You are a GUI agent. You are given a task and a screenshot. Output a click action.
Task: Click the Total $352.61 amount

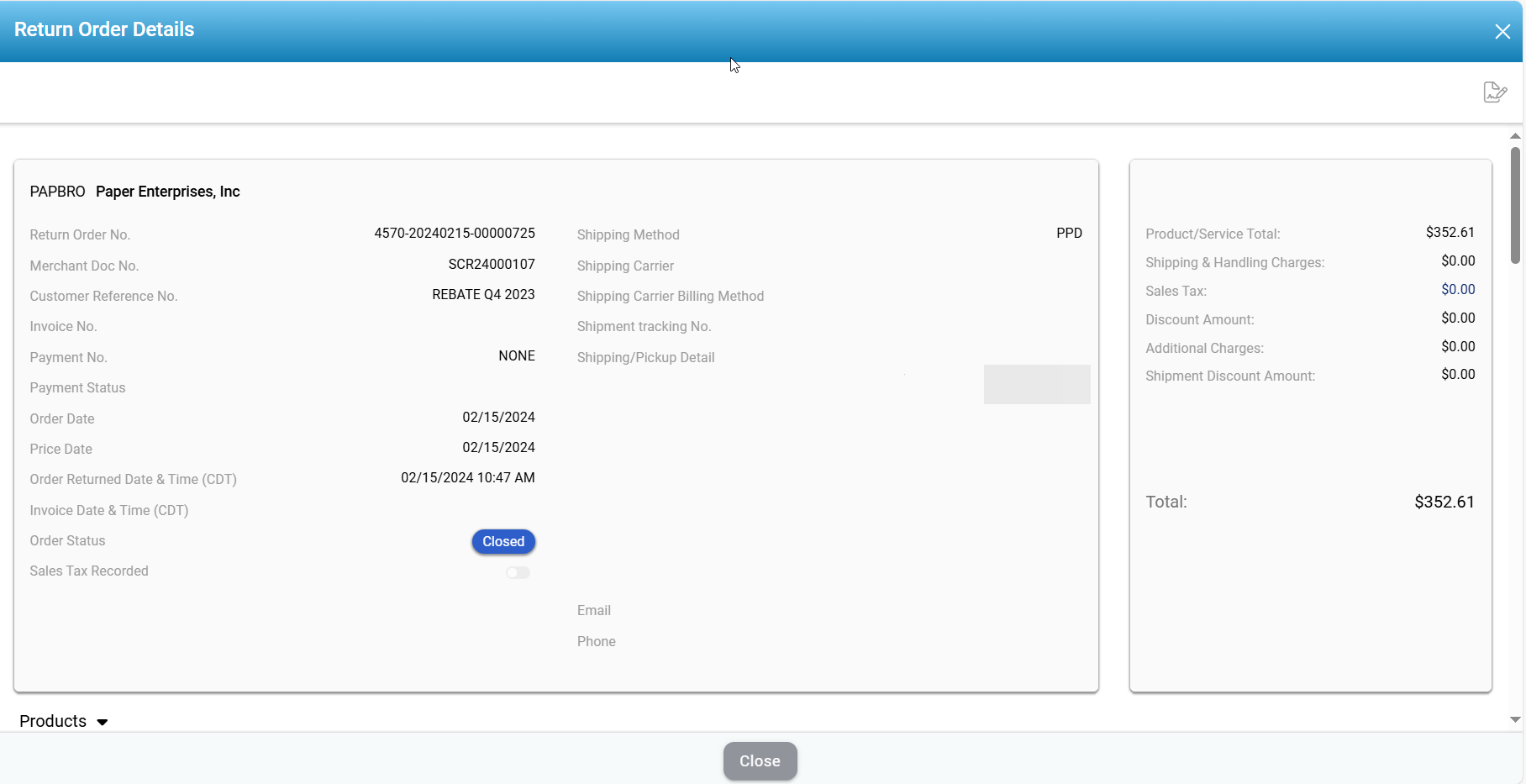tap(1444, 502)
